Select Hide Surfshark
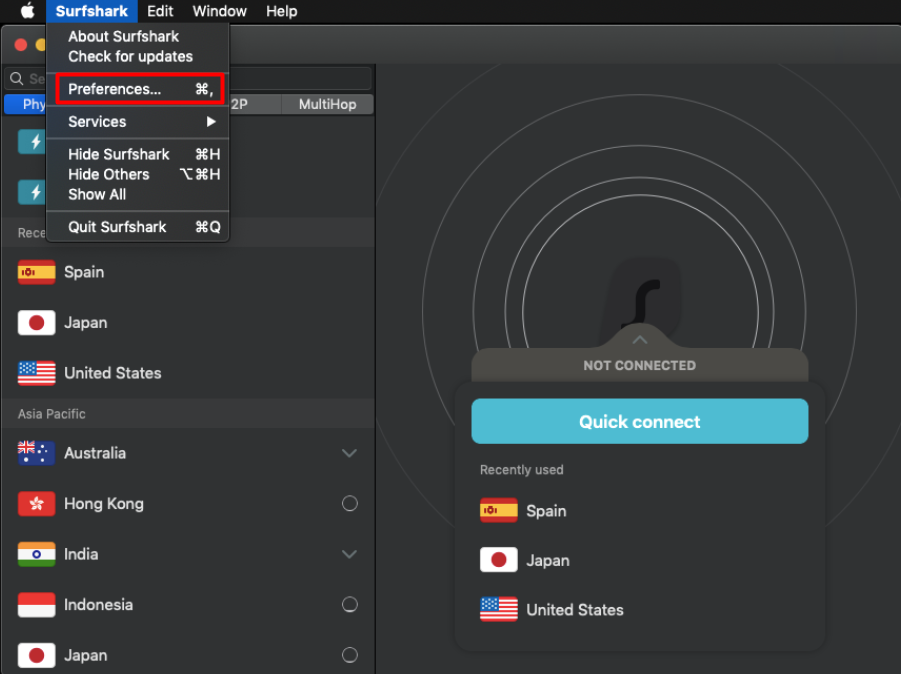This screenshot has height=674, width=901. [138, 154]
